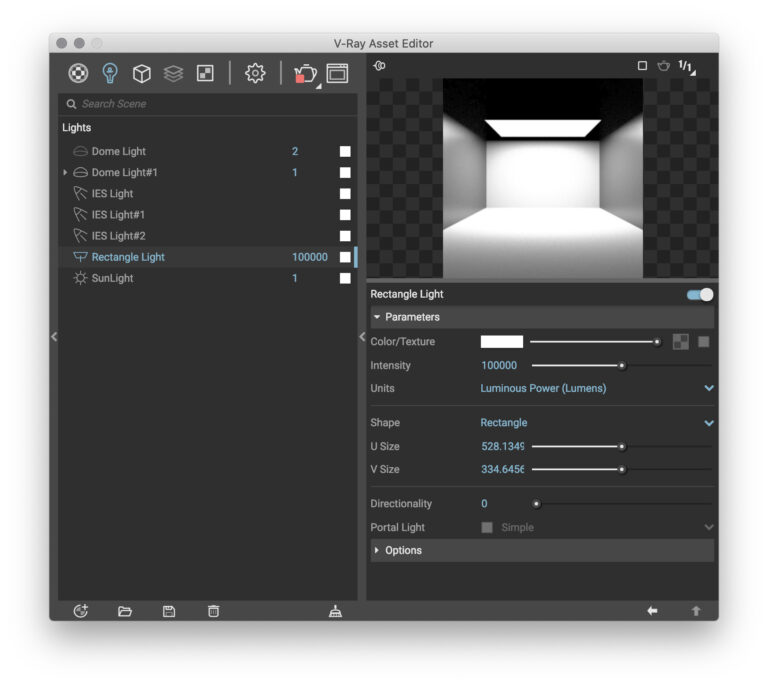Click the Directionality slider handle
The width and height of the screenshot is (768, 686).
click(536, 503)
